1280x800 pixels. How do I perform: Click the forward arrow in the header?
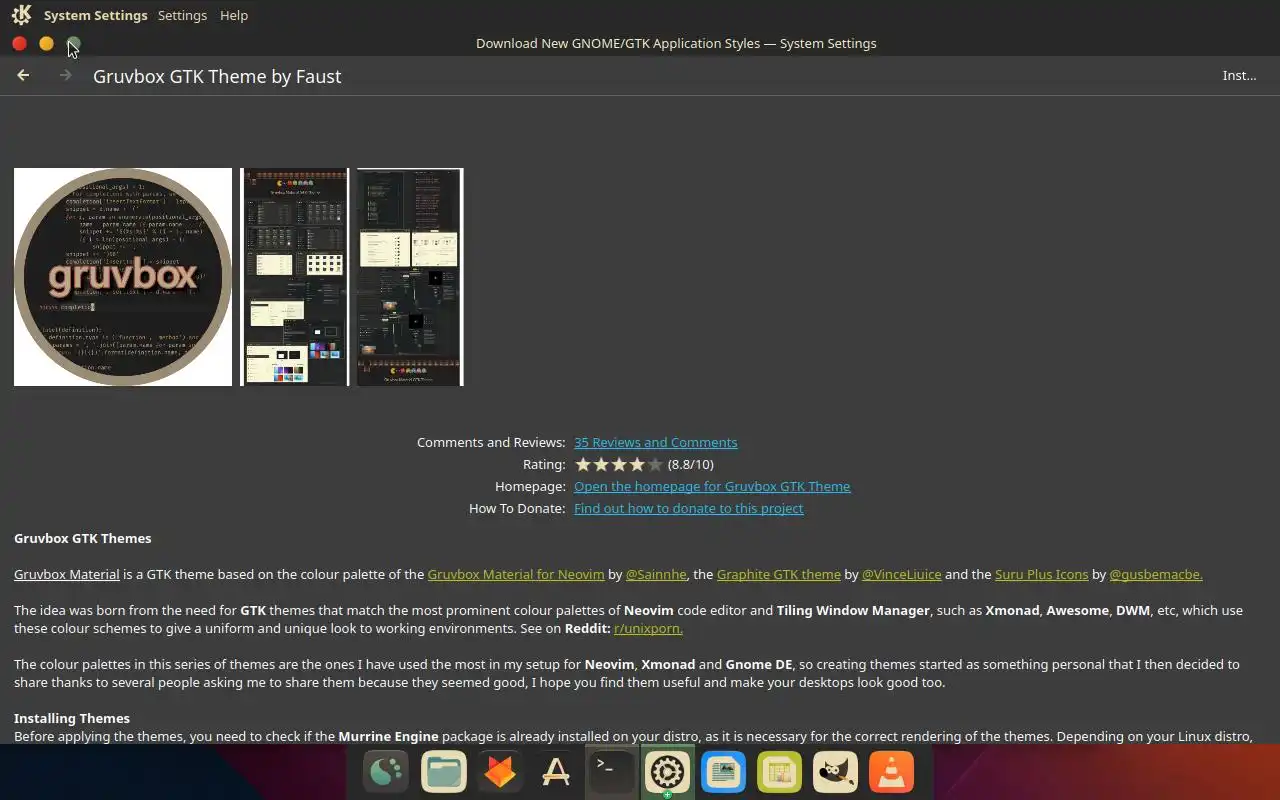(65, 75)
